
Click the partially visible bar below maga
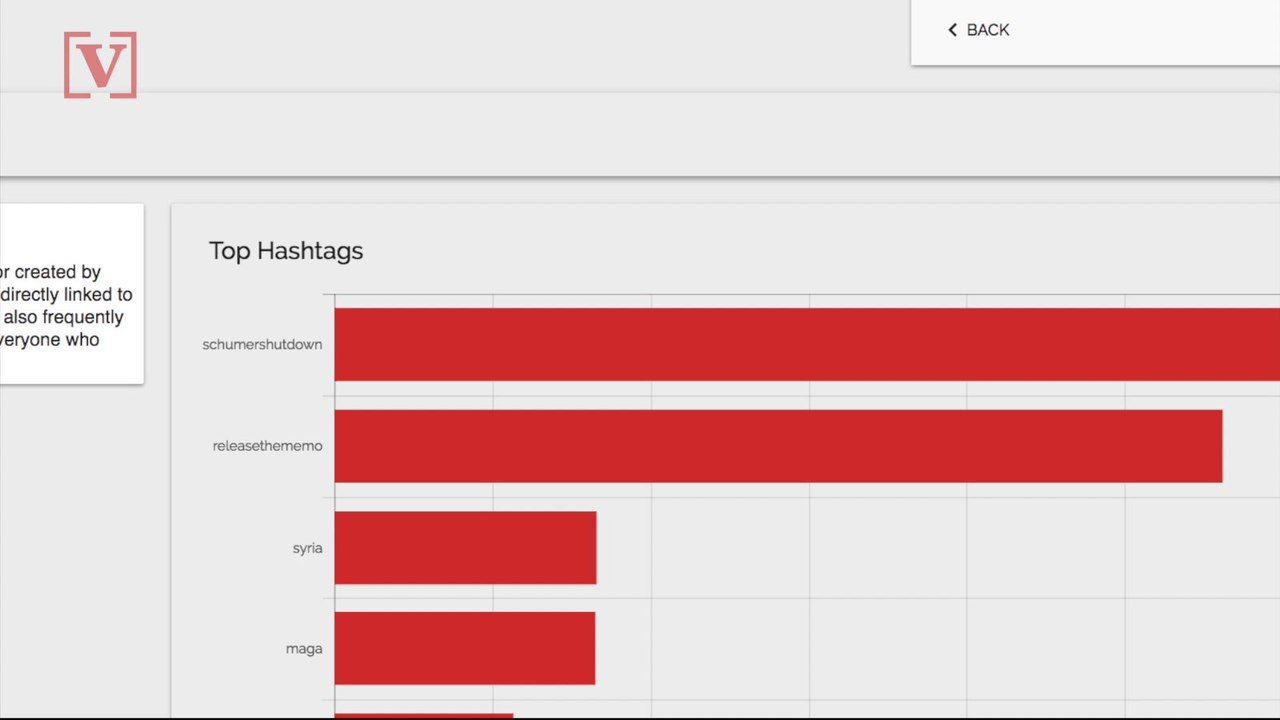pos(424,716)
